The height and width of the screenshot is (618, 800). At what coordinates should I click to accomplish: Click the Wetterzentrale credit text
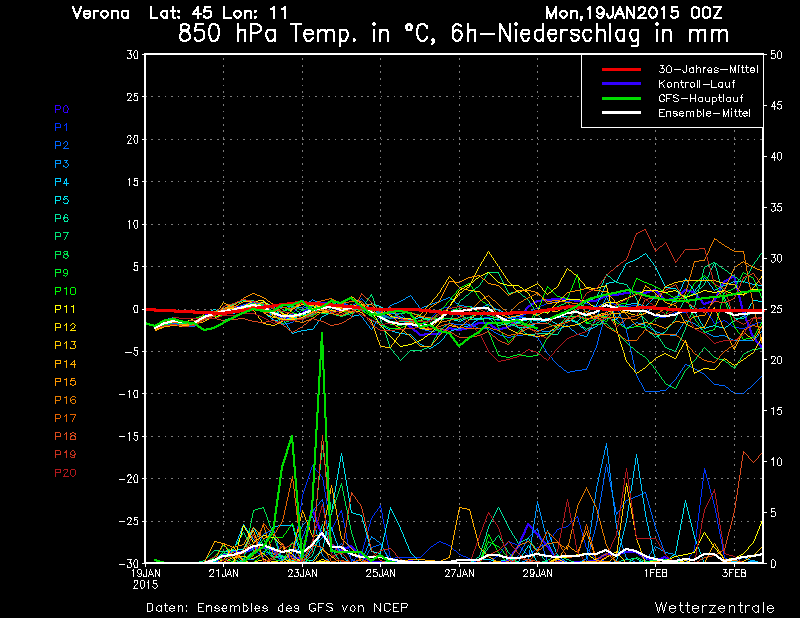tap(715, 607)
